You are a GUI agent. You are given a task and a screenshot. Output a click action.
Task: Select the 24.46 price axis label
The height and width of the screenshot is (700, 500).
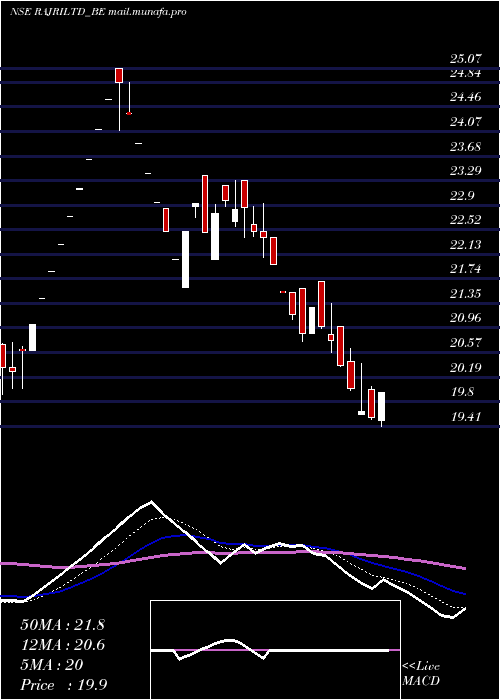click(466, 97)
